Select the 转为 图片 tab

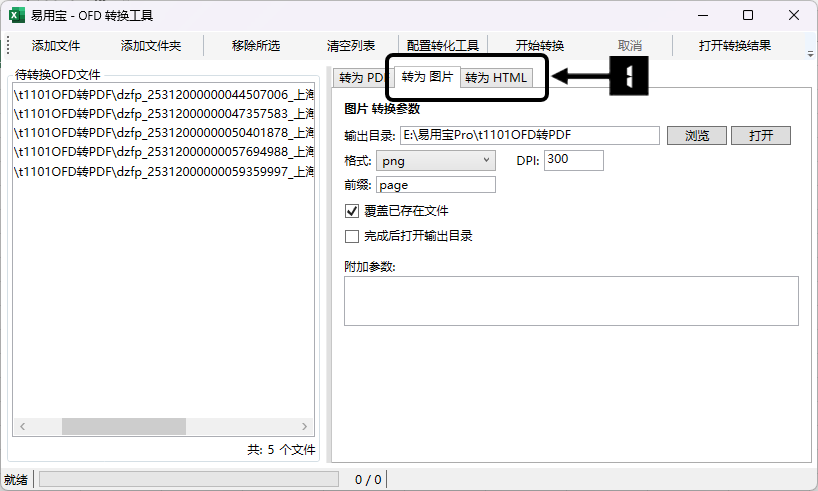coord(427,78)
